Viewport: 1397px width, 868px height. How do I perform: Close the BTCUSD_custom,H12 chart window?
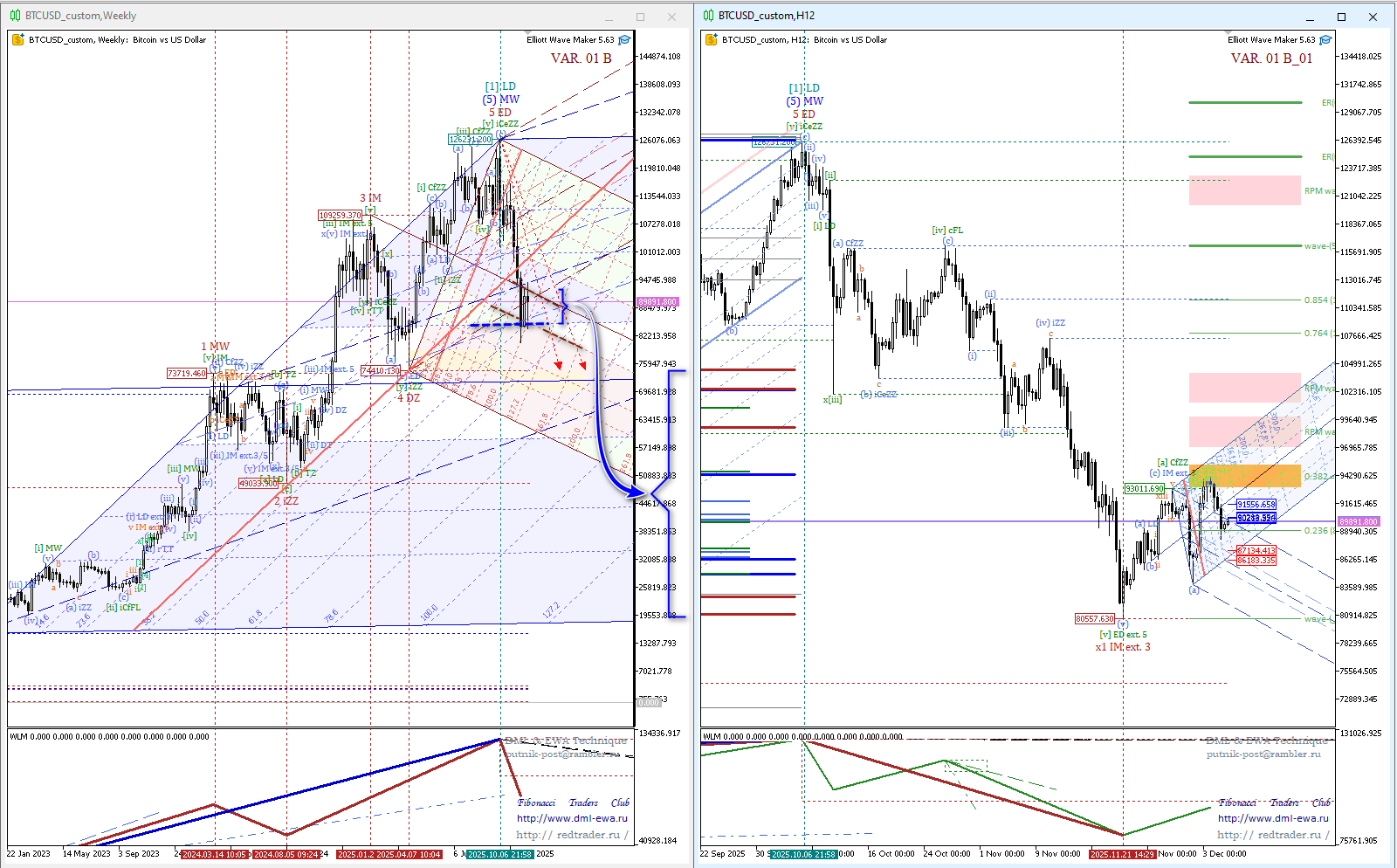(x=1373, y=17)
